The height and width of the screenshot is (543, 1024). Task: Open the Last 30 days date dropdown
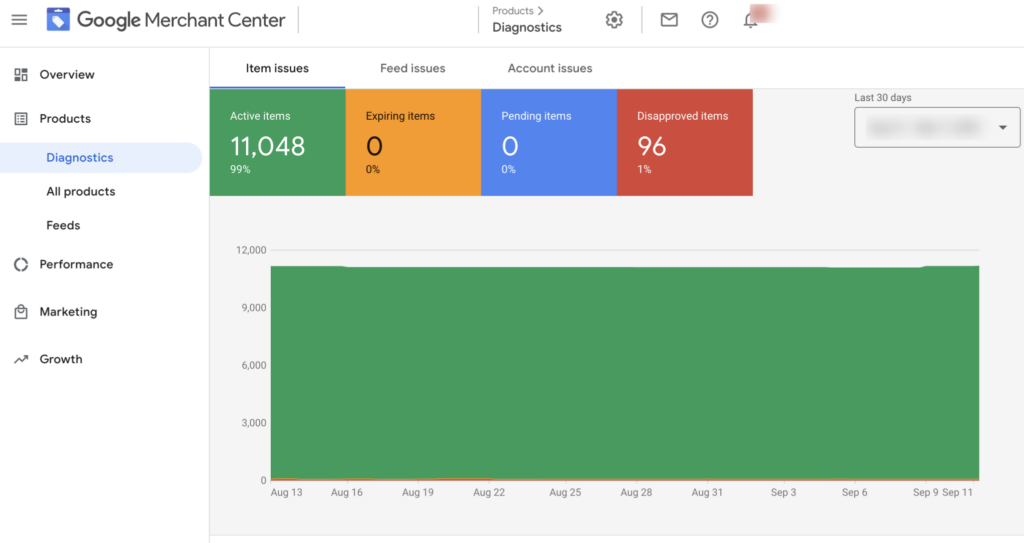pos(936,128)
